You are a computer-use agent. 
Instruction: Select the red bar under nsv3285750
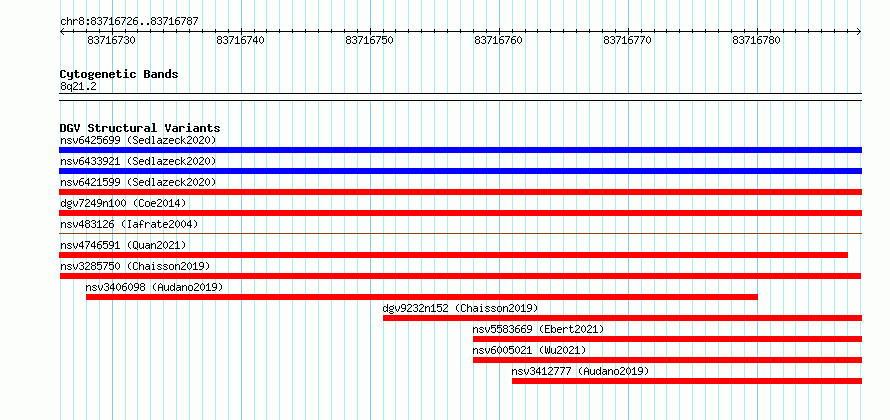(460, 276)
